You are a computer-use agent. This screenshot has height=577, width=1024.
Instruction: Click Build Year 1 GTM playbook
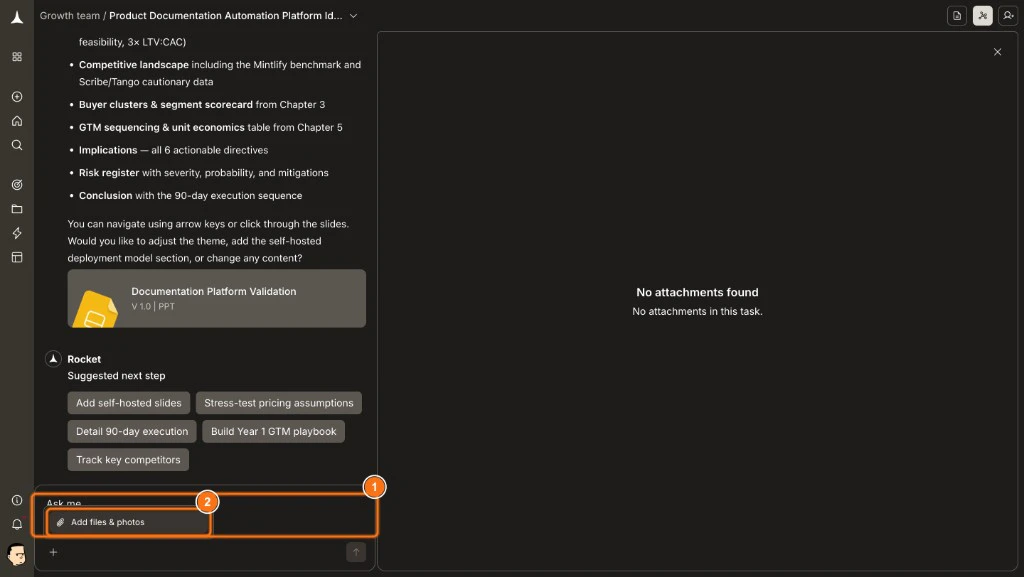click(273, 431)
